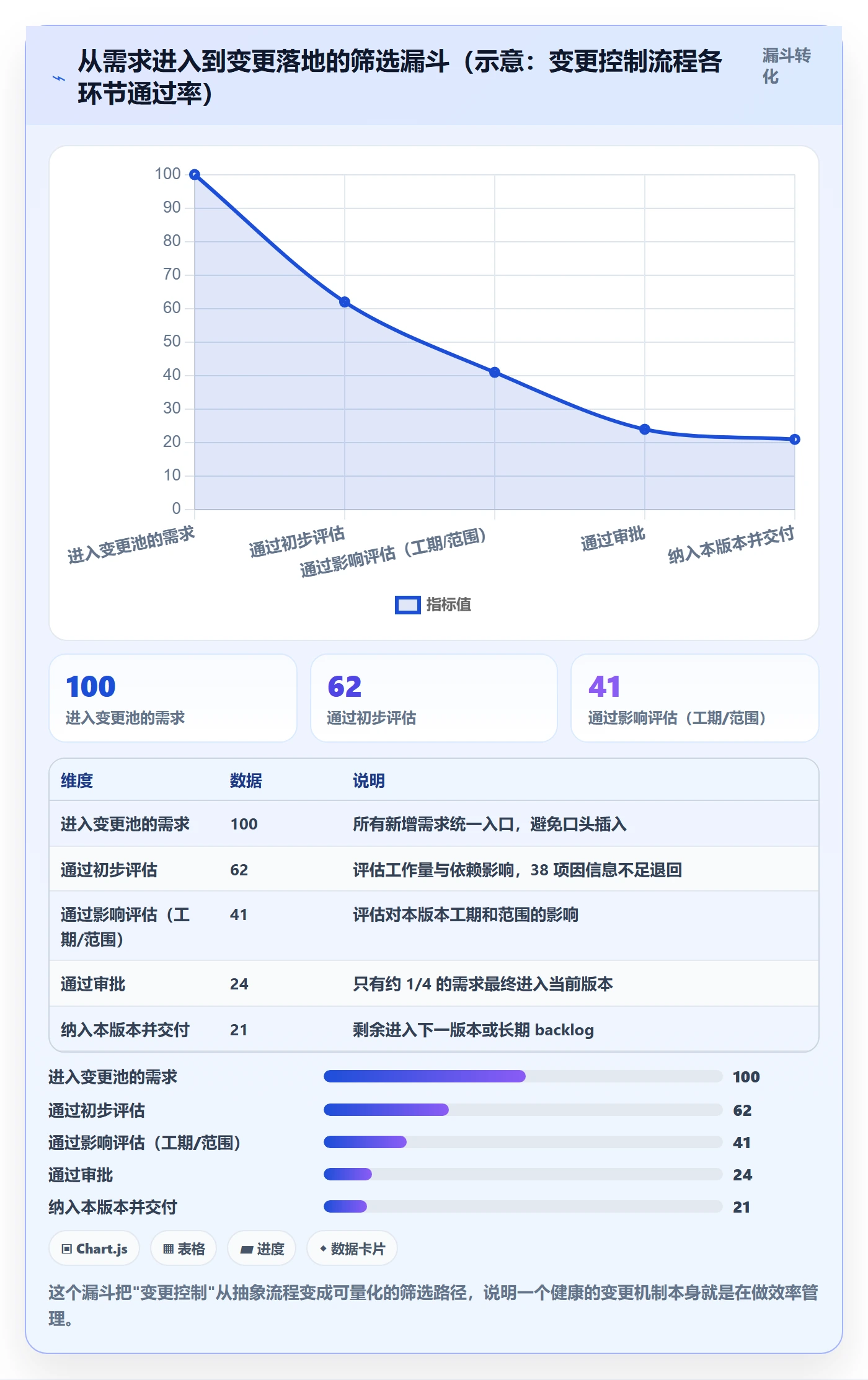Viewport: 868px width, 1380px height.
Task: Click text '剩余进入下一版本或长期 backlog'
Action: point(474,1030)
